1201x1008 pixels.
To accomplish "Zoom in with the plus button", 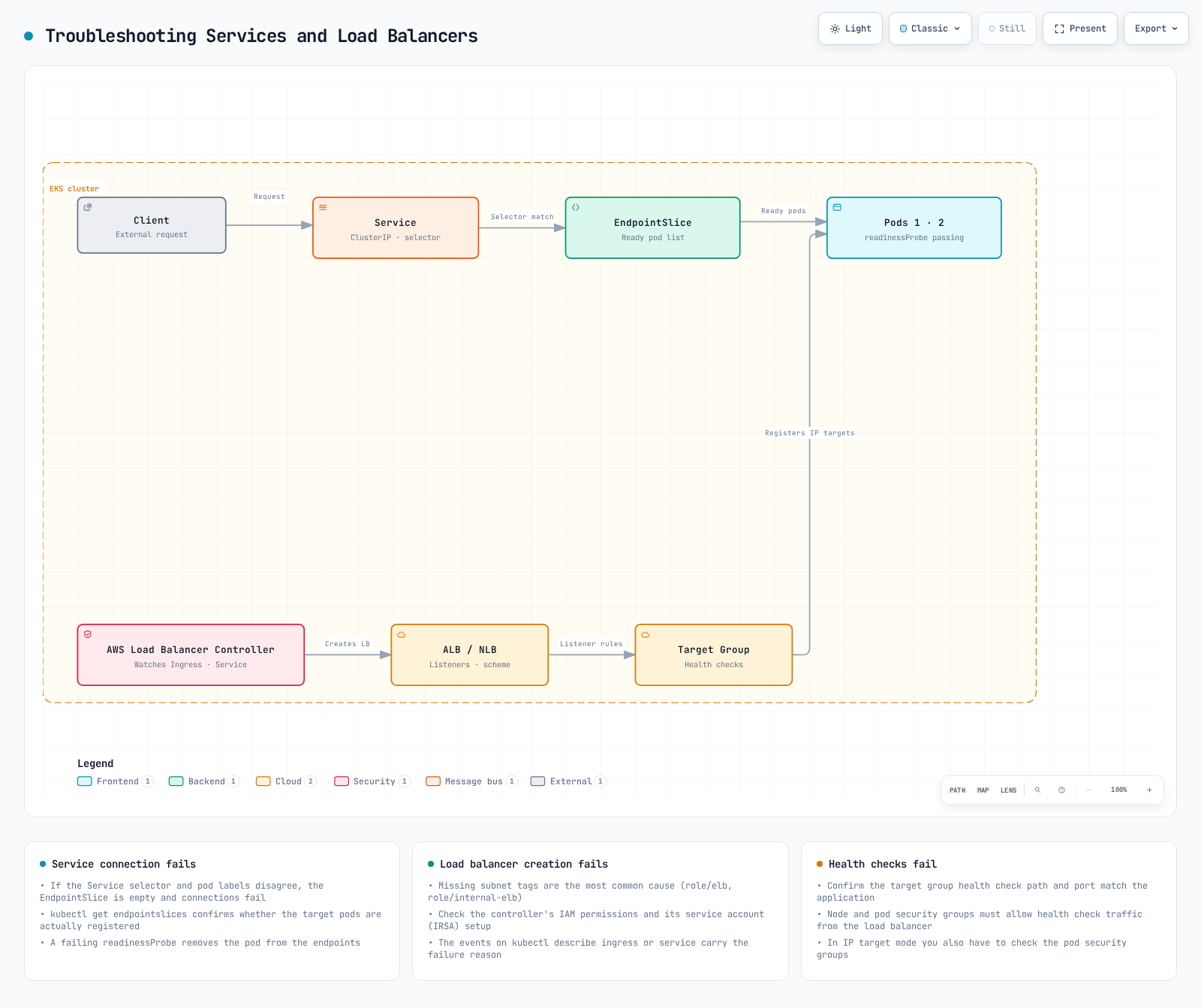I will pyautogui.click(x=1149, y=790).
